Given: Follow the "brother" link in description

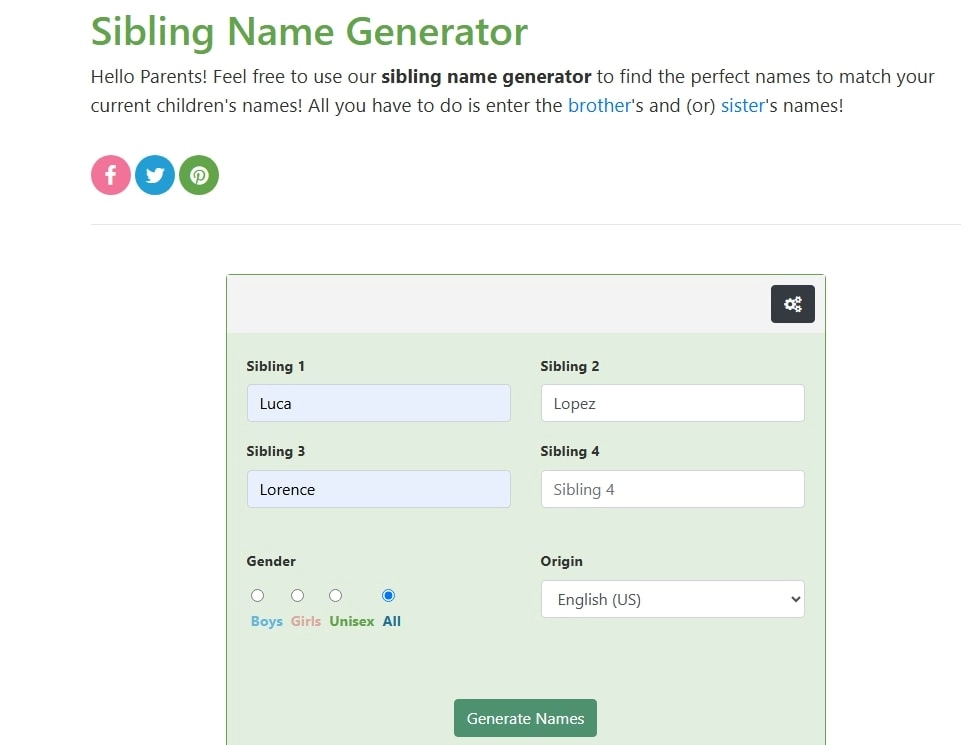Looking at the screenshot, I should tap(599, 105).
